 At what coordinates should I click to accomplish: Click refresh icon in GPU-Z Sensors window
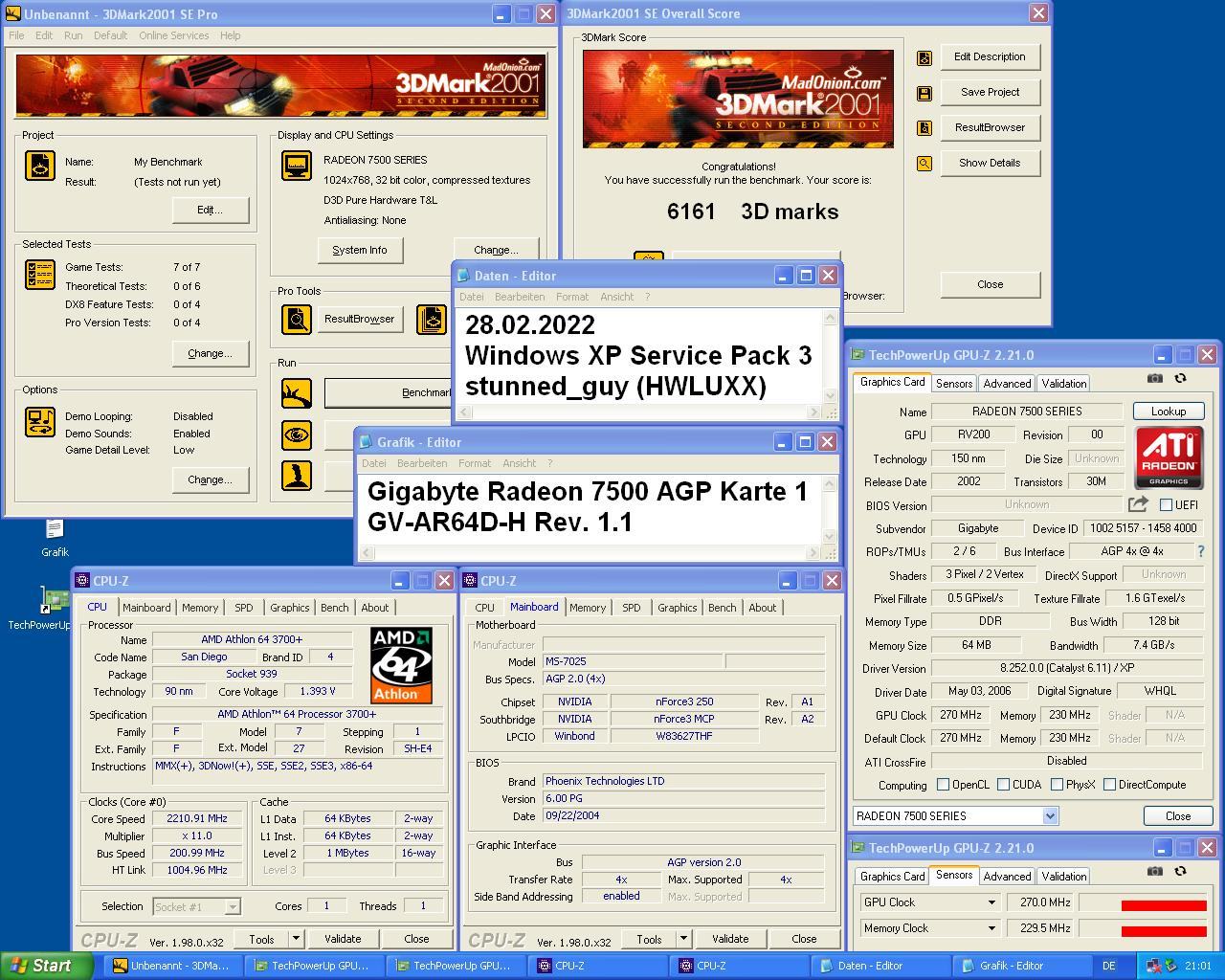(1180, 871)
